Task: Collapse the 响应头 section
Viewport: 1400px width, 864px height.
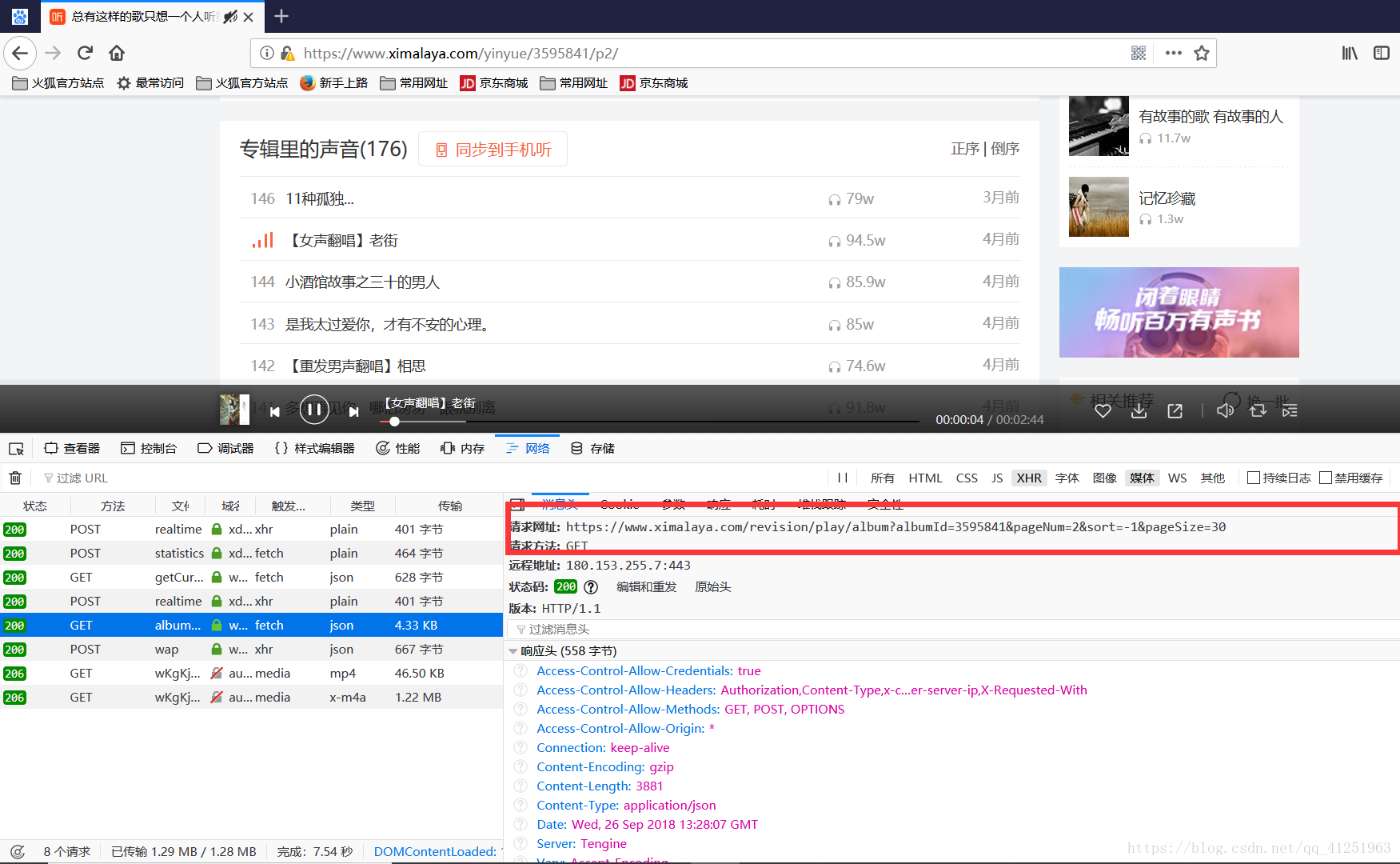Action: tap(513, 651)
